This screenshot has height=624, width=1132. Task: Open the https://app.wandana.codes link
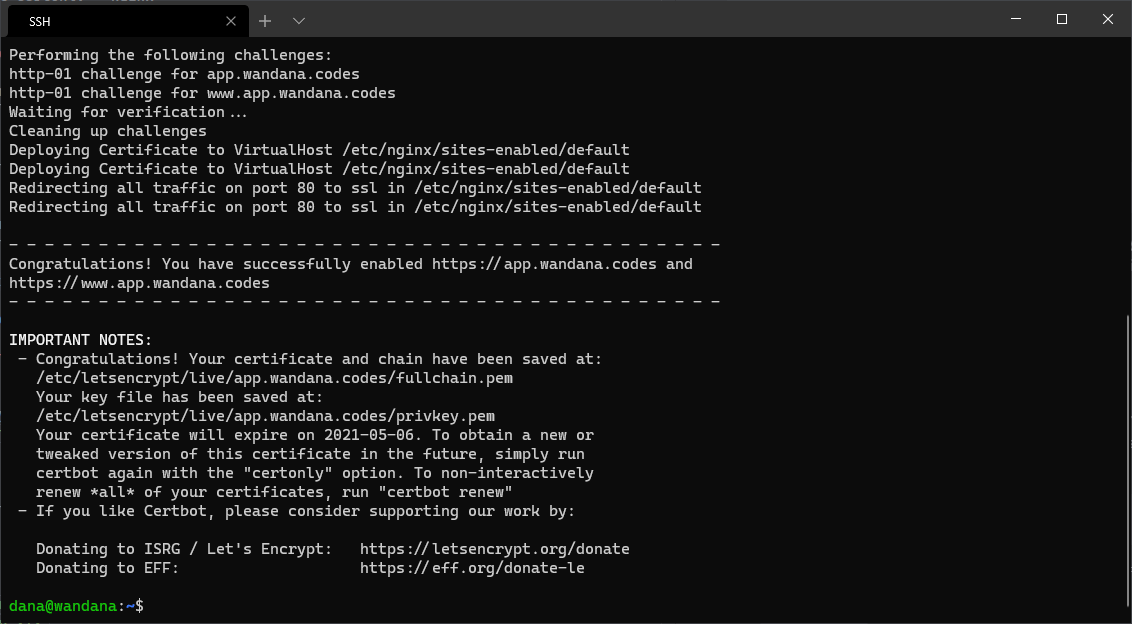coord(544,264)
